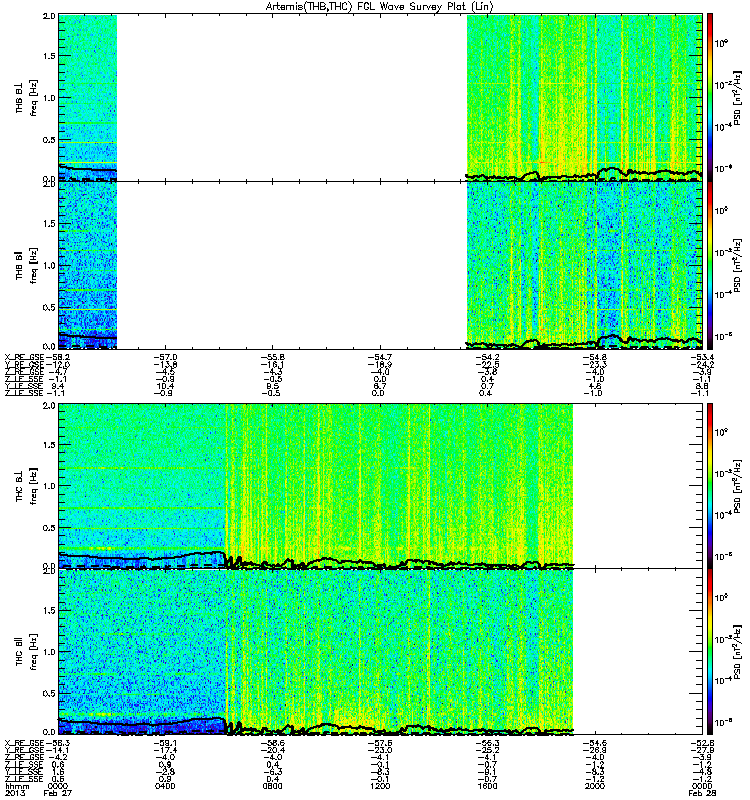The height and width of the screenshot is (800, 750).
Task: Click the '1.5' frequency tick on THC B∥ axis
Action: (49, 610)
